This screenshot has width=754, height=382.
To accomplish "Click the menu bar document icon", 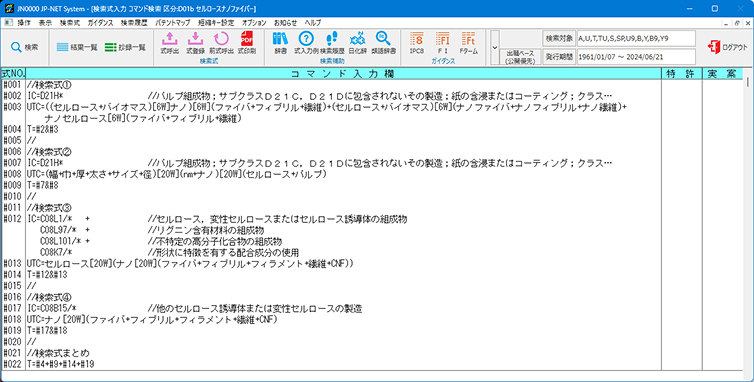I will pyautogui.click(x=8, y=23).
